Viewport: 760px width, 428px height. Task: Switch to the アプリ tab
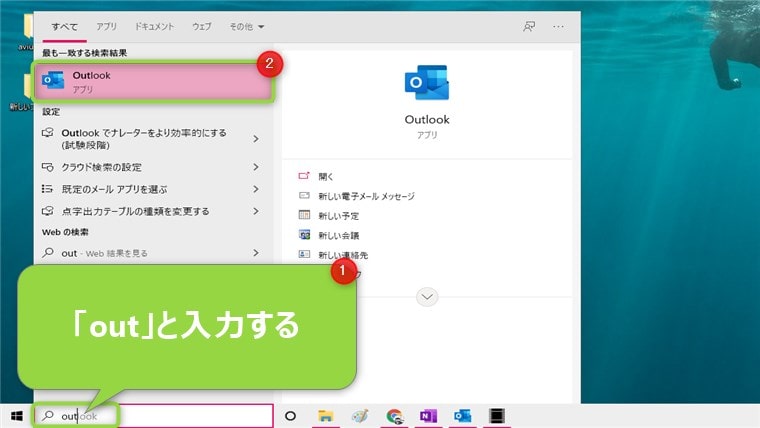tap(106, 27)
